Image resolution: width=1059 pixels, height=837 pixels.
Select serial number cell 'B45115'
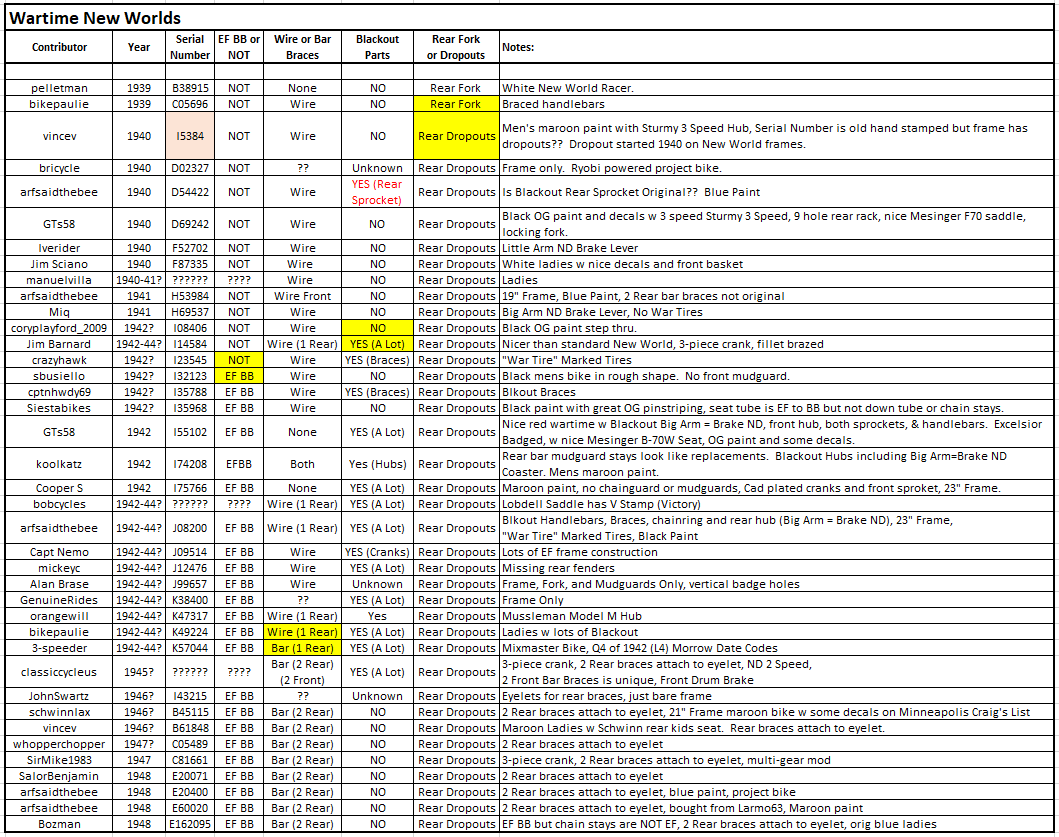tap(190, 712)
